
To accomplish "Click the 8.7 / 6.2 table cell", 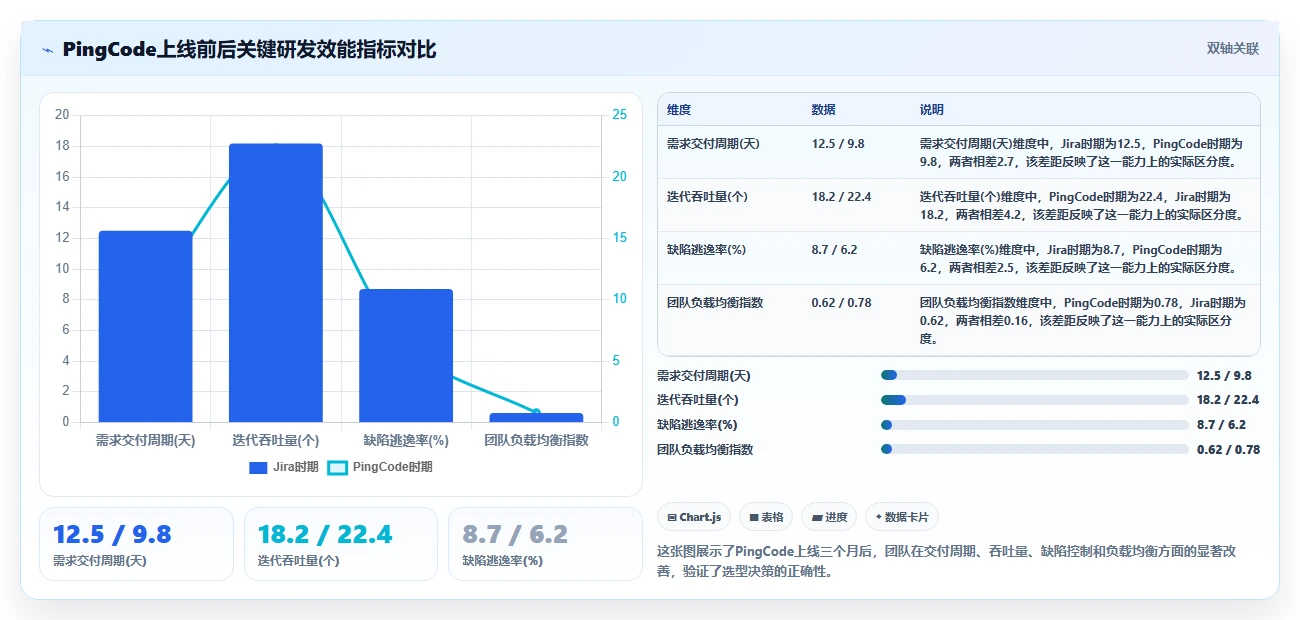I will (835, 250).
